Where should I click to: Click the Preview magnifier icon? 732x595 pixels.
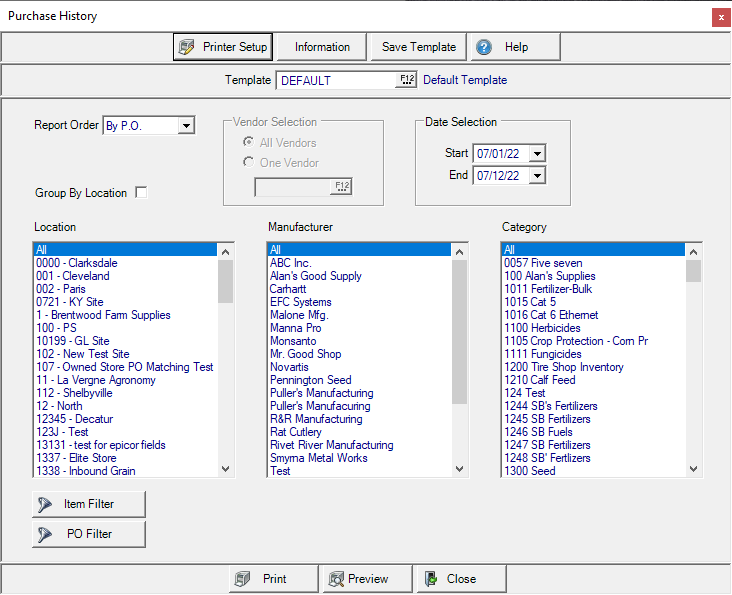coord(335,579)
